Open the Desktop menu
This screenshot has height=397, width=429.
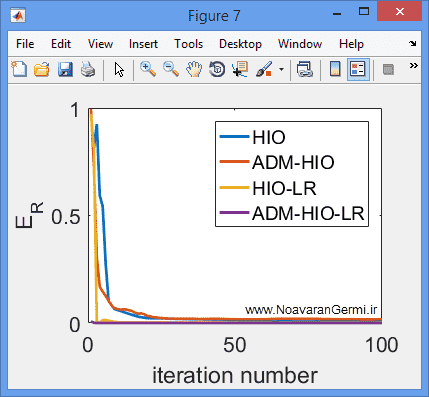click(x=240, y=45)
